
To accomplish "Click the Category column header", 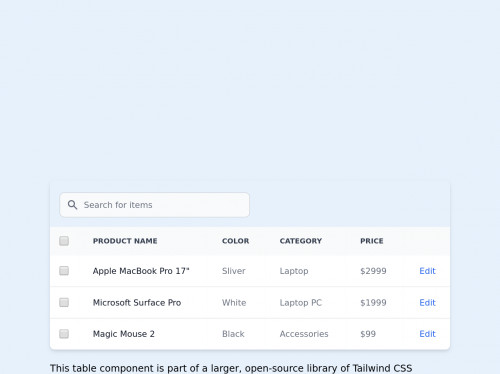I will click(301, 241).
